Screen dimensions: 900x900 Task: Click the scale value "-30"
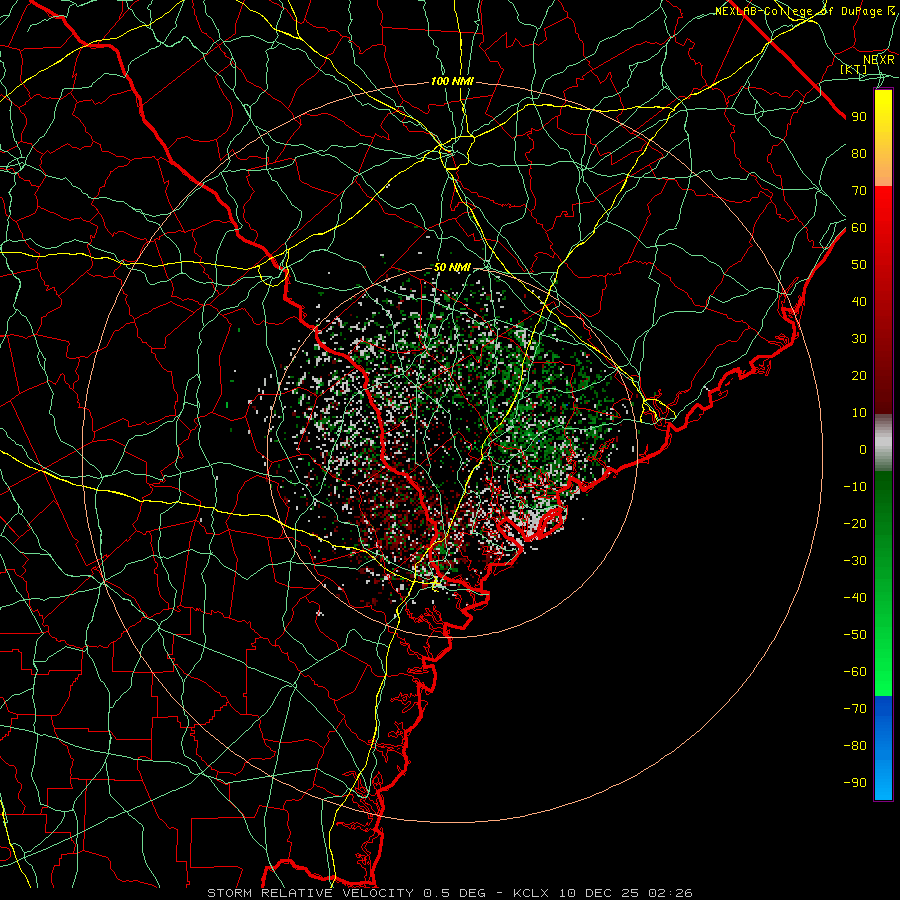point(855,561)
